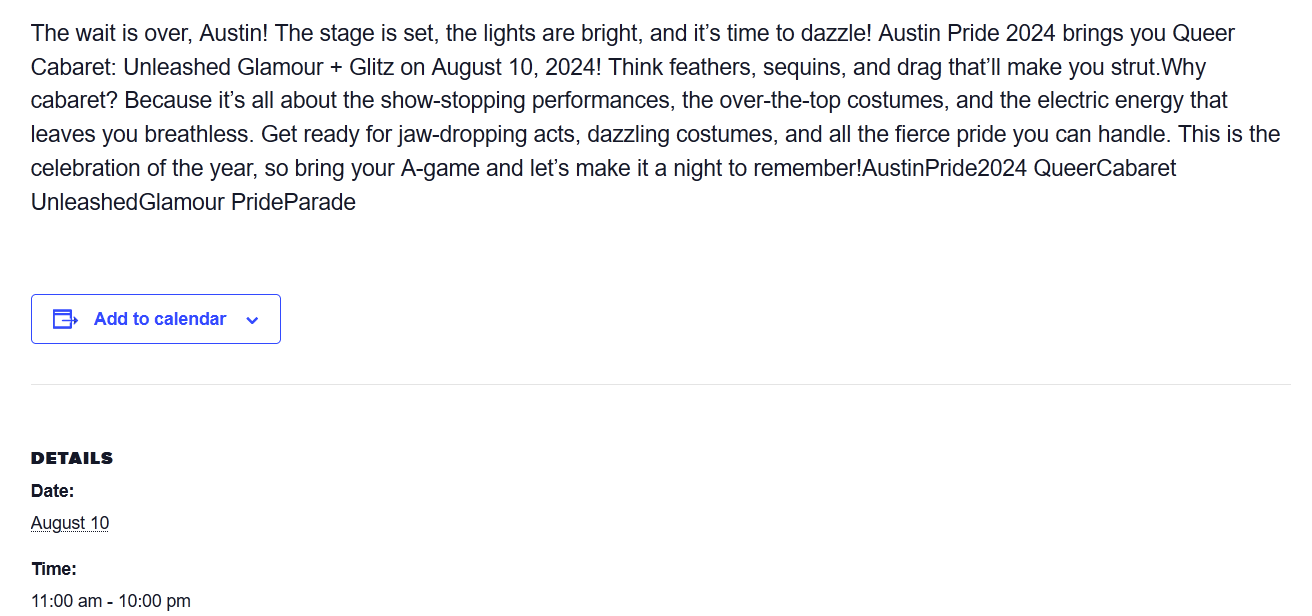This screenshot has height=616, width=1312.
Task: Click the "UnleashedGlamour" hashtag text
Action: pos(128,203)
